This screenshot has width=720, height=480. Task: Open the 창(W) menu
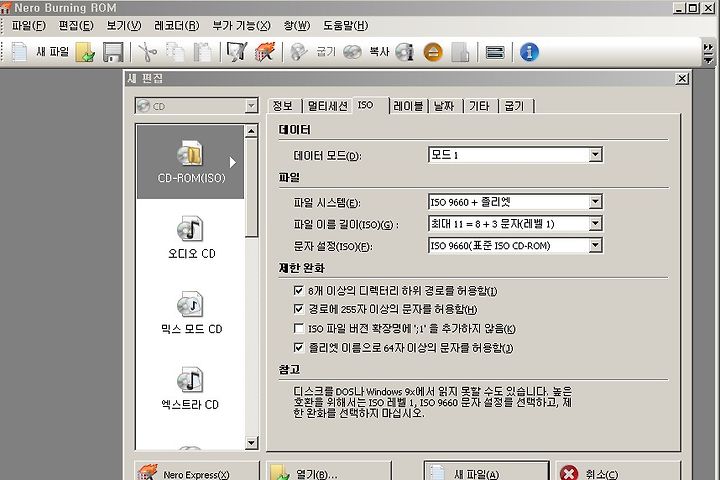click(297, 26)
